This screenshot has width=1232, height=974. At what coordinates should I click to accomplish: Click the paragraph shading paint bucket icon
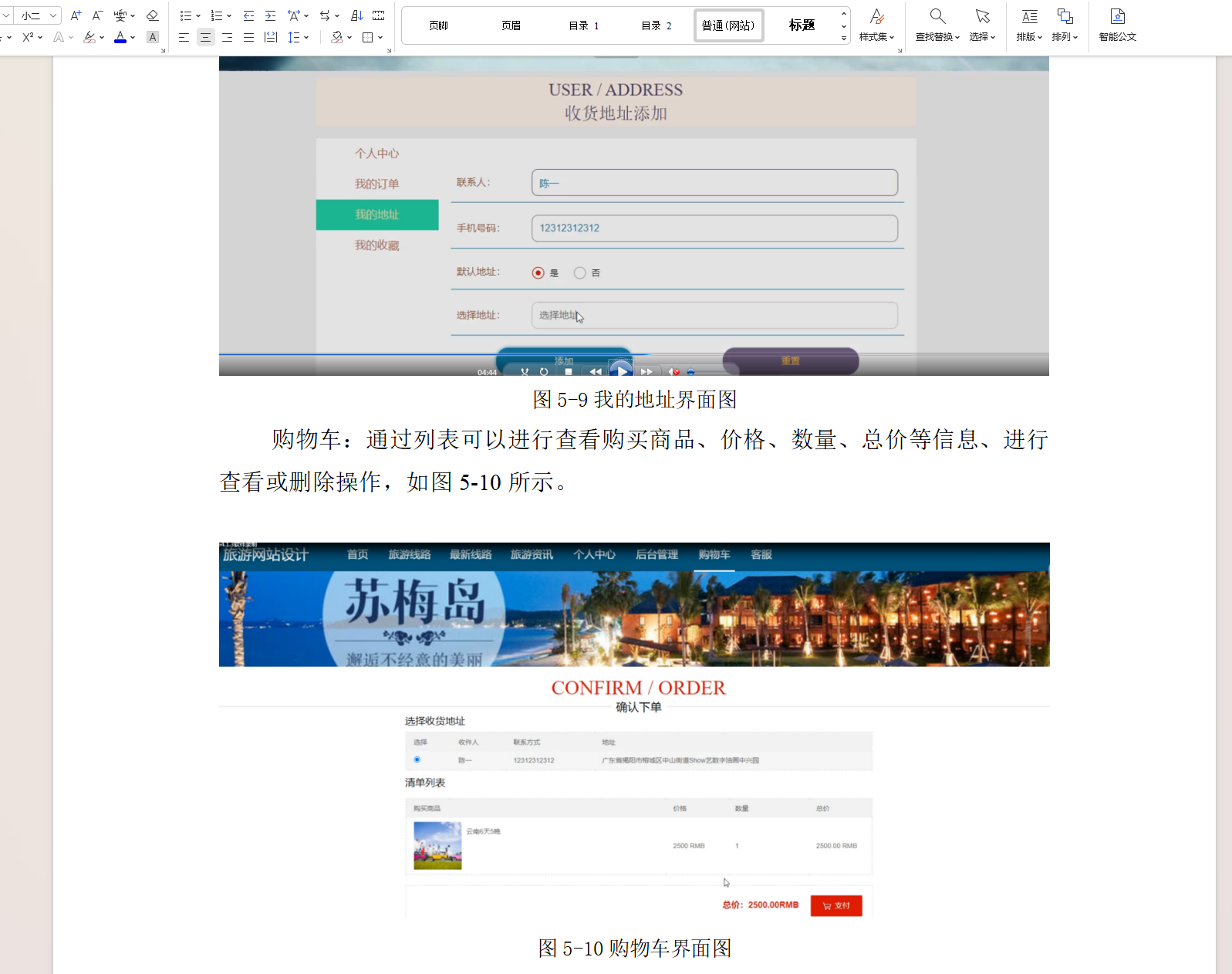(337, 37)
